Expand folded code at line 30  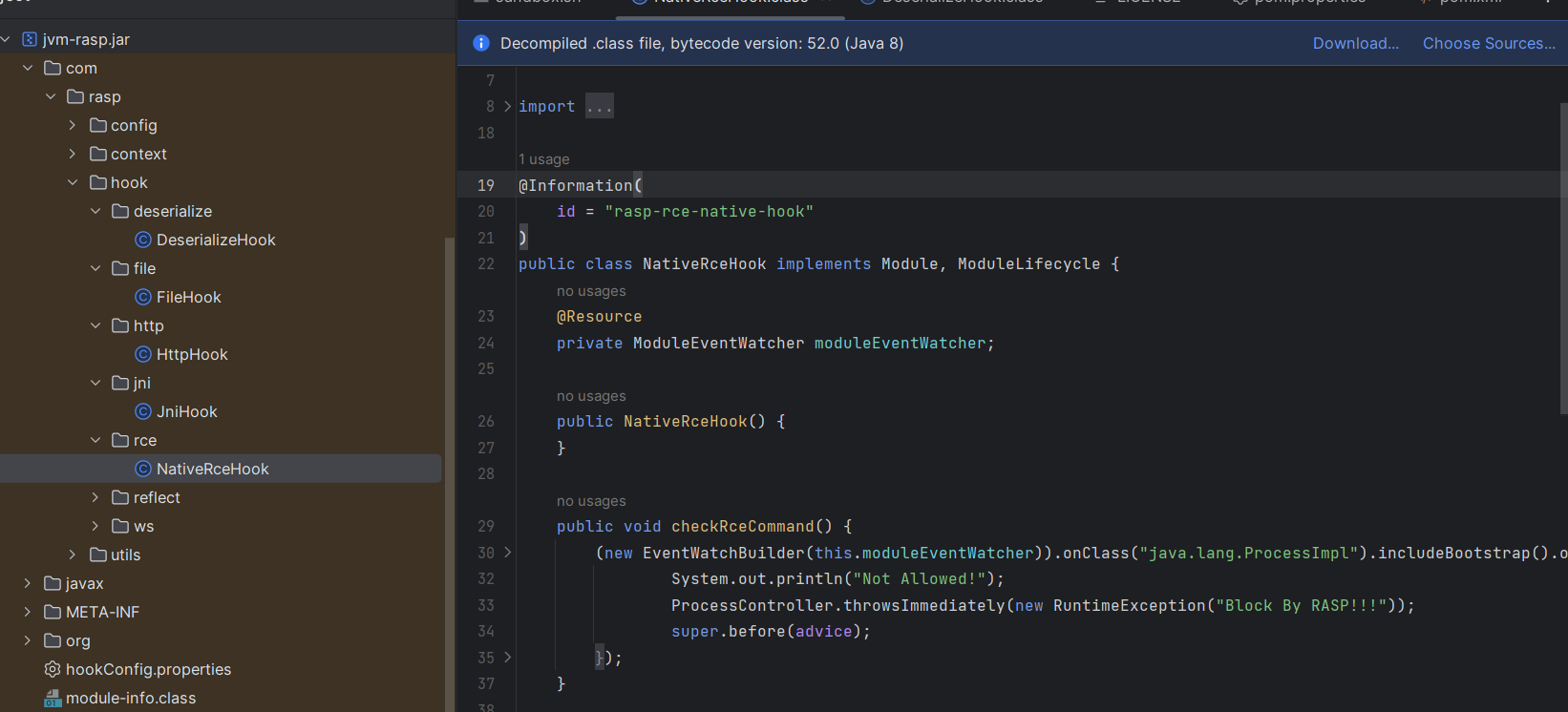click(x=508, y=553)
